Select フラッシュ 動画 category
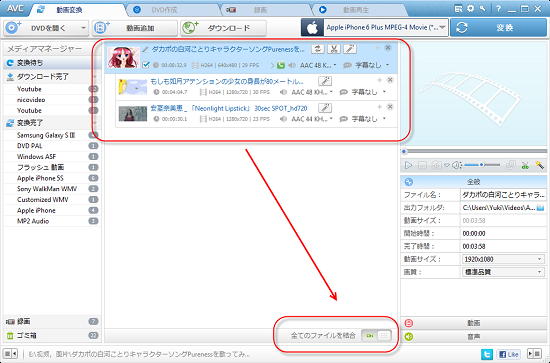The height and width of the screenshot is (363, 550). click(52, 167)
